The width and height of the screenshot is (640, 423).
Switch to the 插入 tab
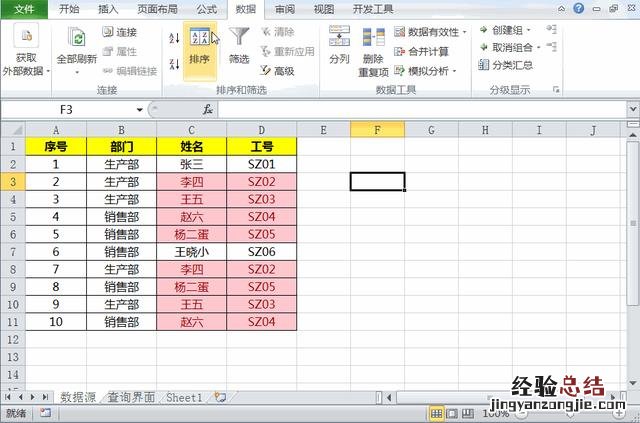click(x=108, y=9)
